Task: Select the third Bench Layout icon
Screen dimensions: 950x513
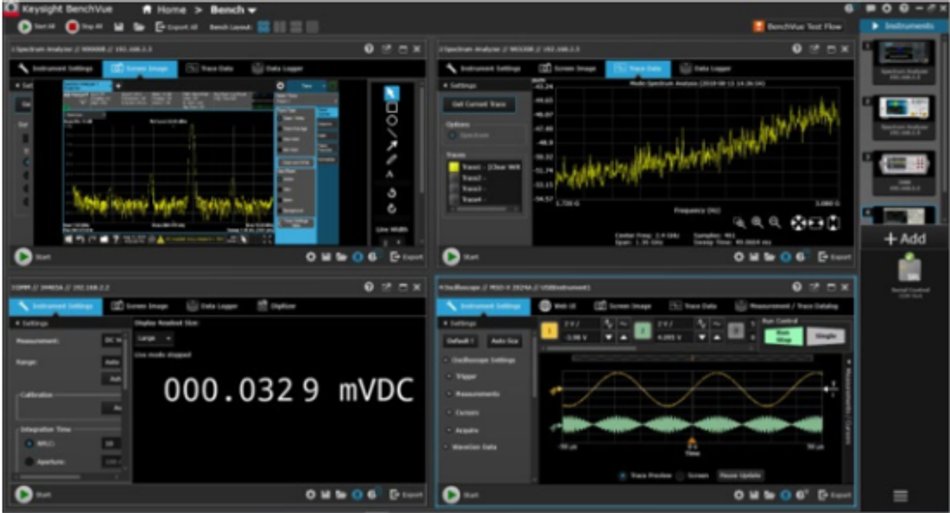Action: click(x=296, y=27)
